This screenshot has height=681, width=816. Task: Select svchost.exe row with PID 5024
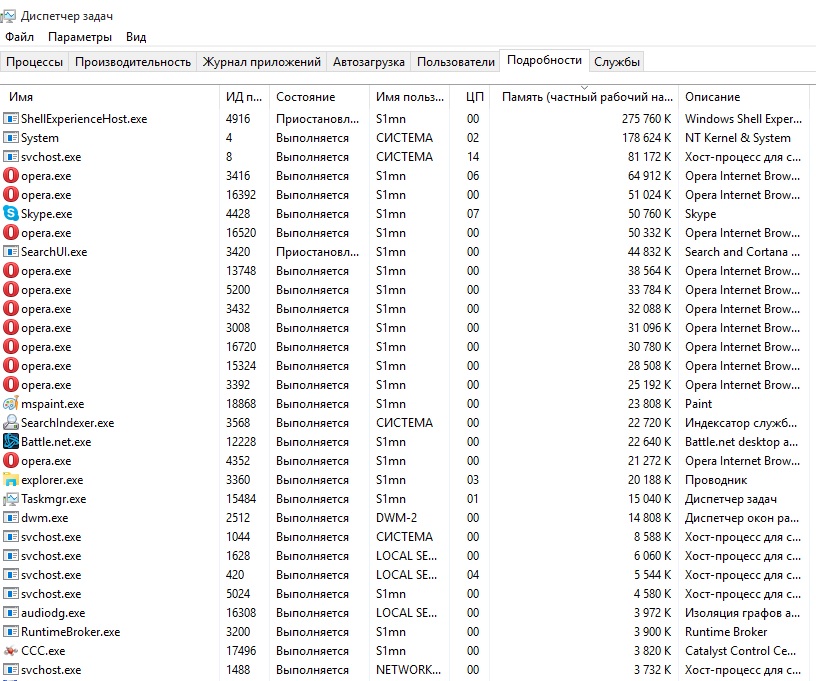pos(404,594)
